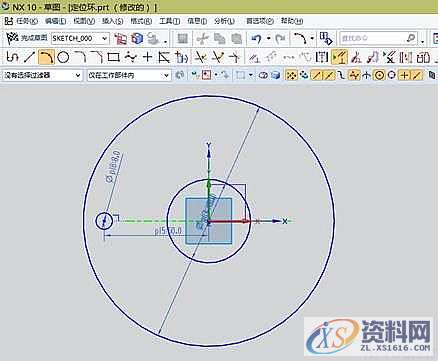
Task: Toggle the Enable Snap Point option
Action: [292, 75]
